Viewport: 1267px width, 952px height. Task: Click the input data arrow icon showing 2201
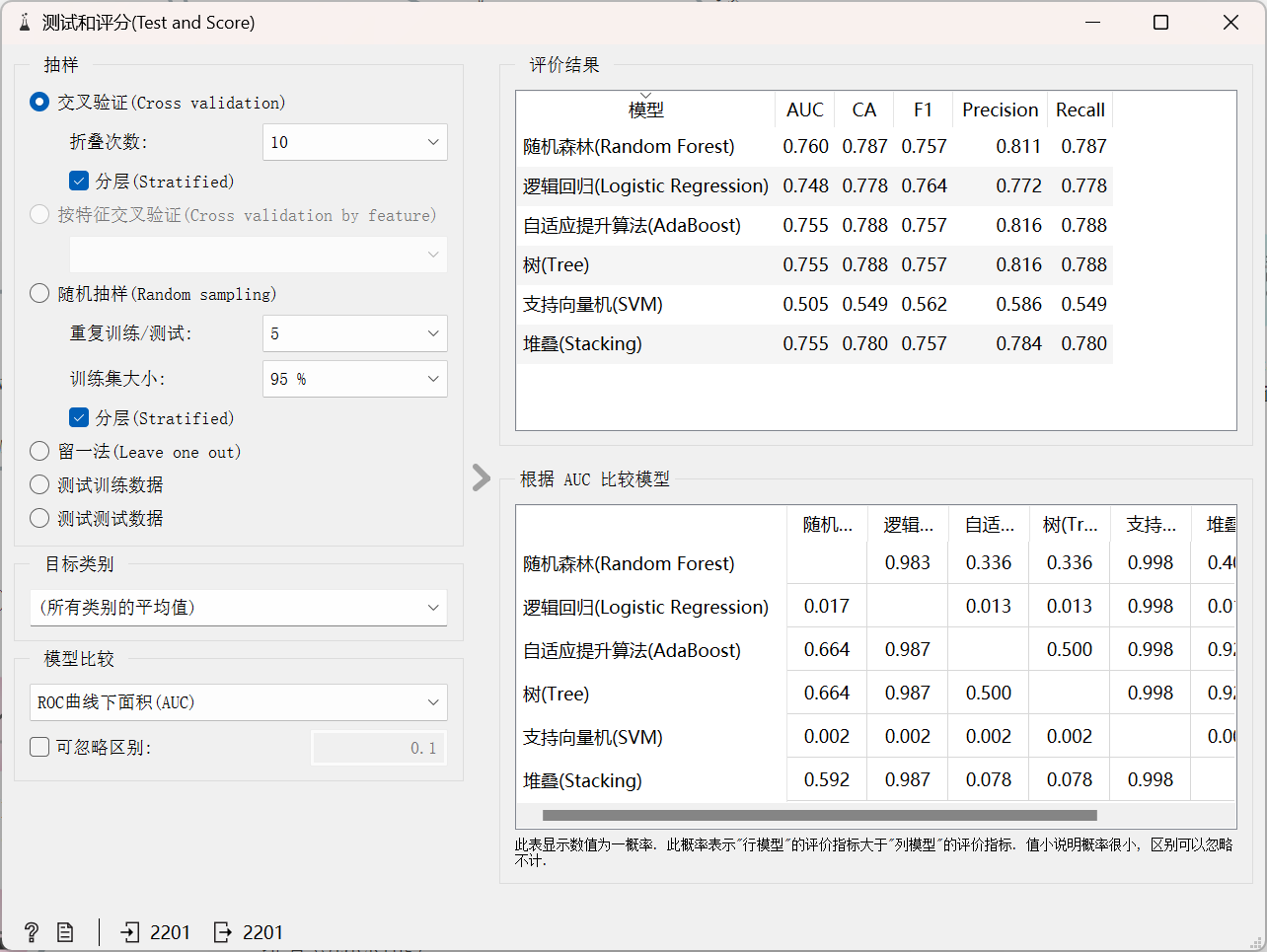coord(130,932)
